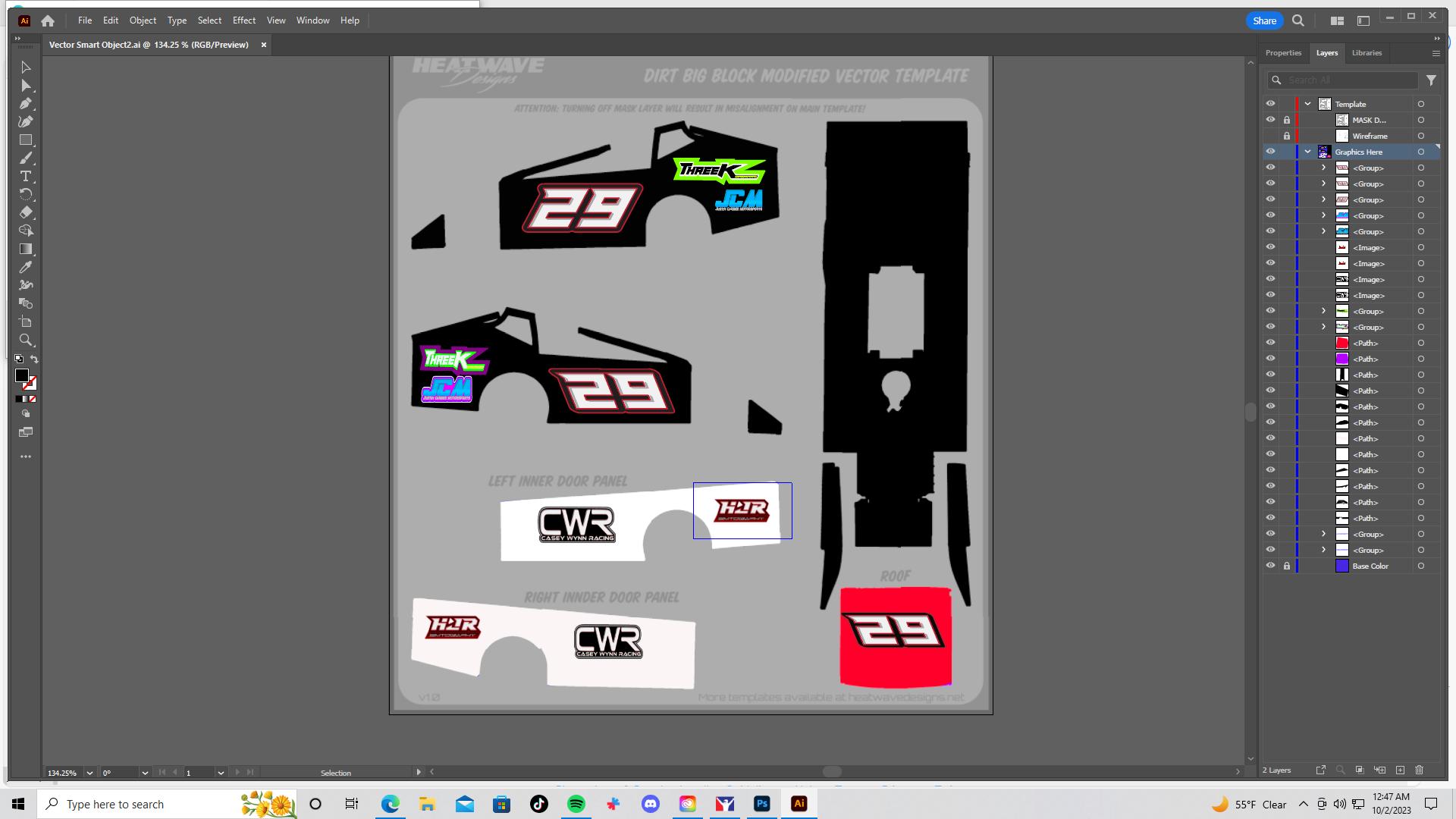Open the zoom level dropdown
Screen dimensions: 1456x819
click(x=89, y=773)
